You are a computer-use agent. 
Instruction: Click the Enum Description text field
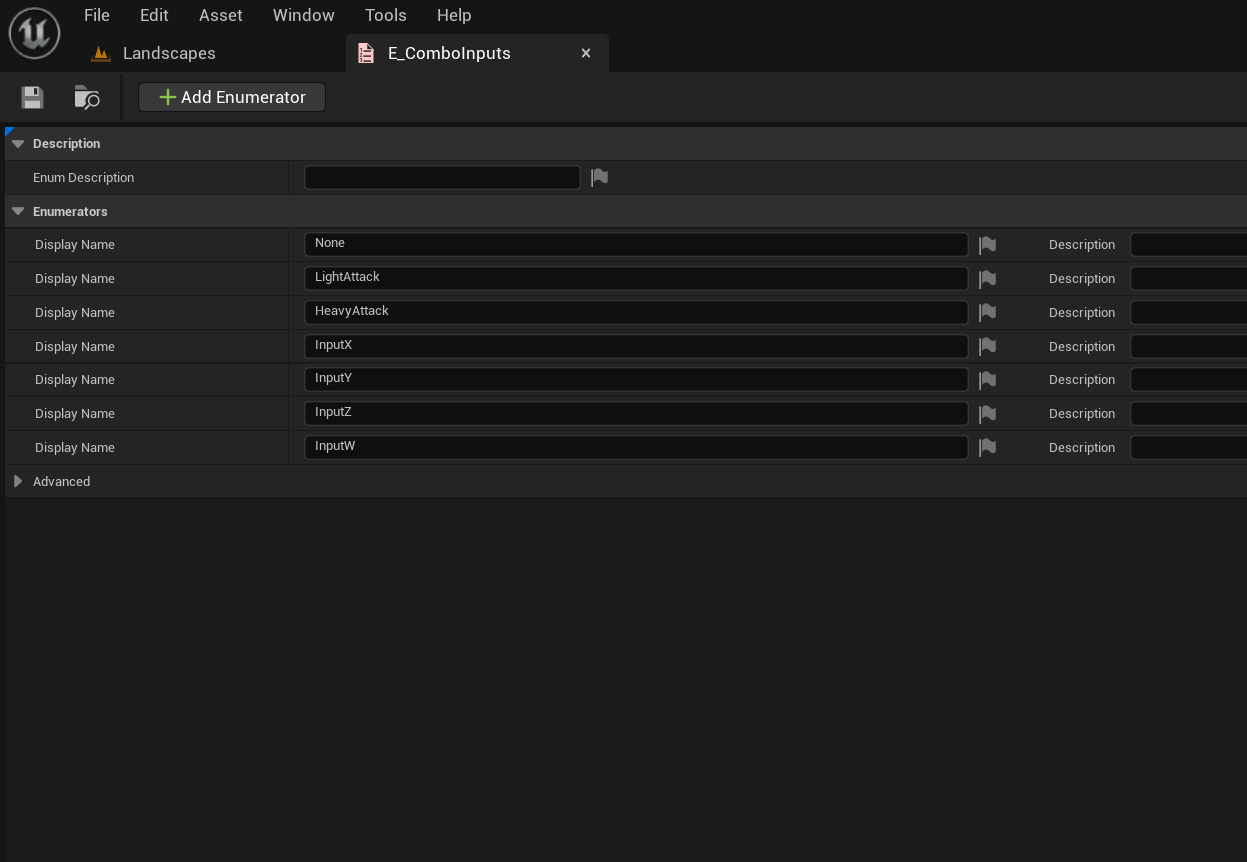pyautogui.click(x=441, y=177)
